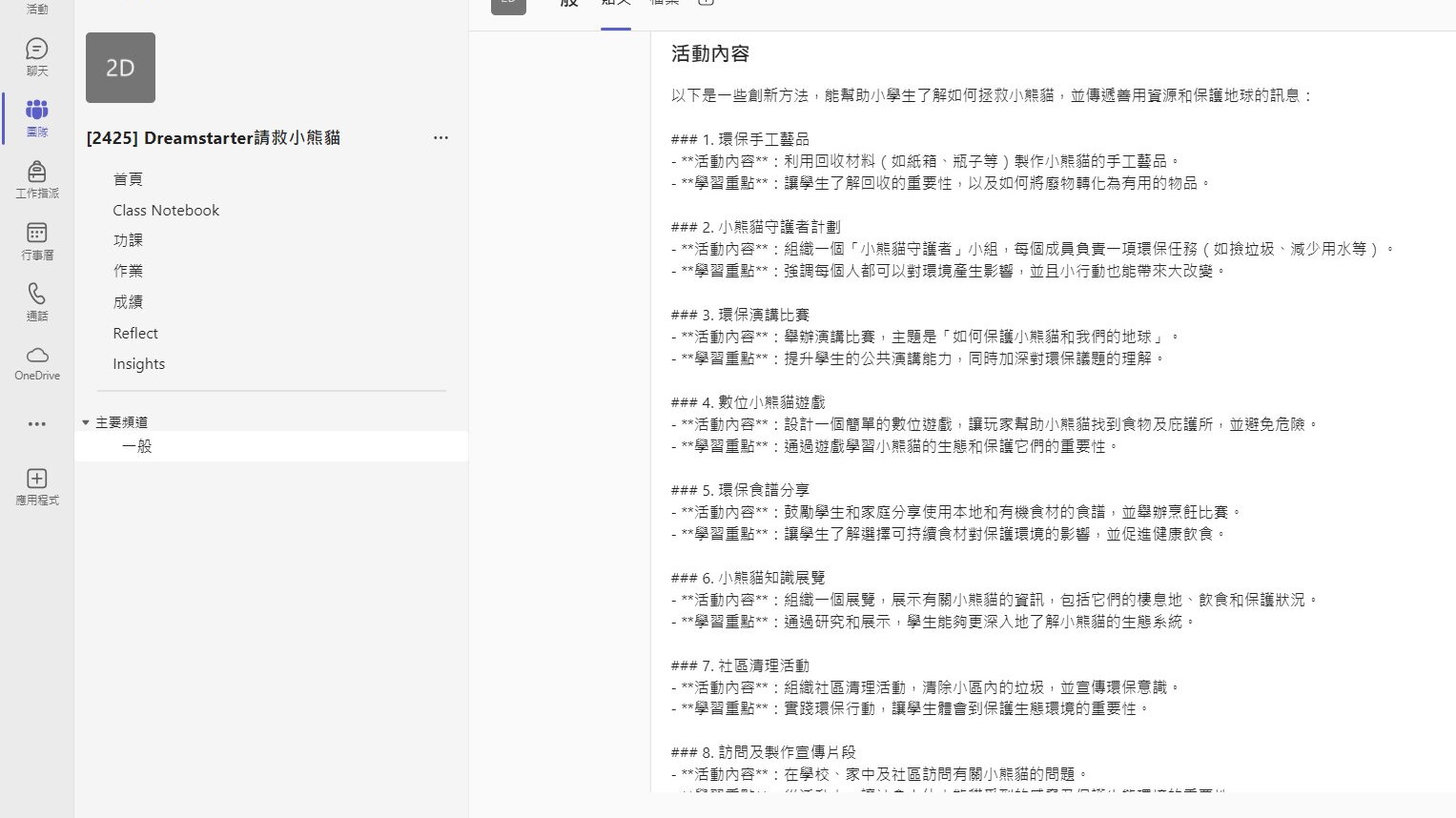The image size is (1456, 818).
Task: Select the 一般 channel
Action: 137,446
